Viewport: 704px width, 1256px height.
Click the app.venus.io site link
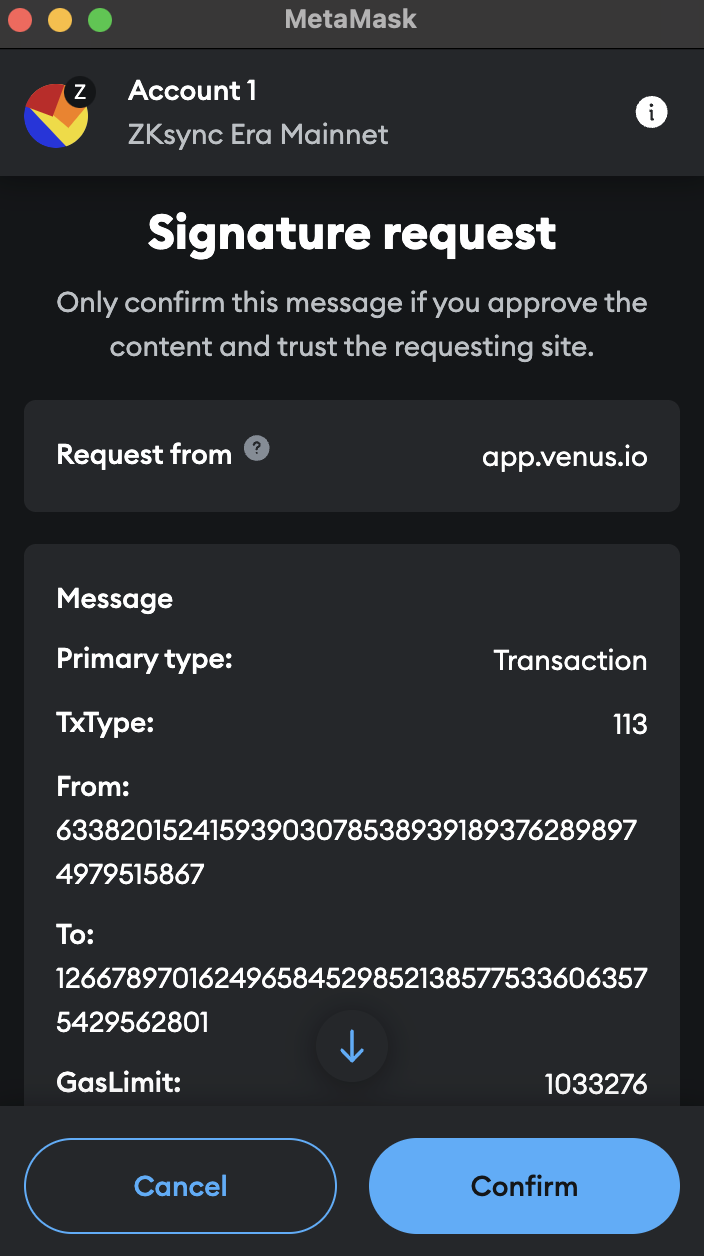(x=564, y=456)
